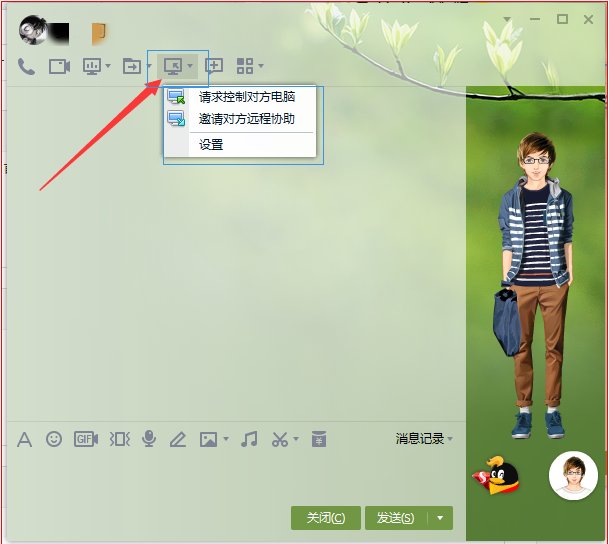Click the orange door icon beside avatar
Image resolution: width=609 pixels, height=544 pixels.
[99, 33]
